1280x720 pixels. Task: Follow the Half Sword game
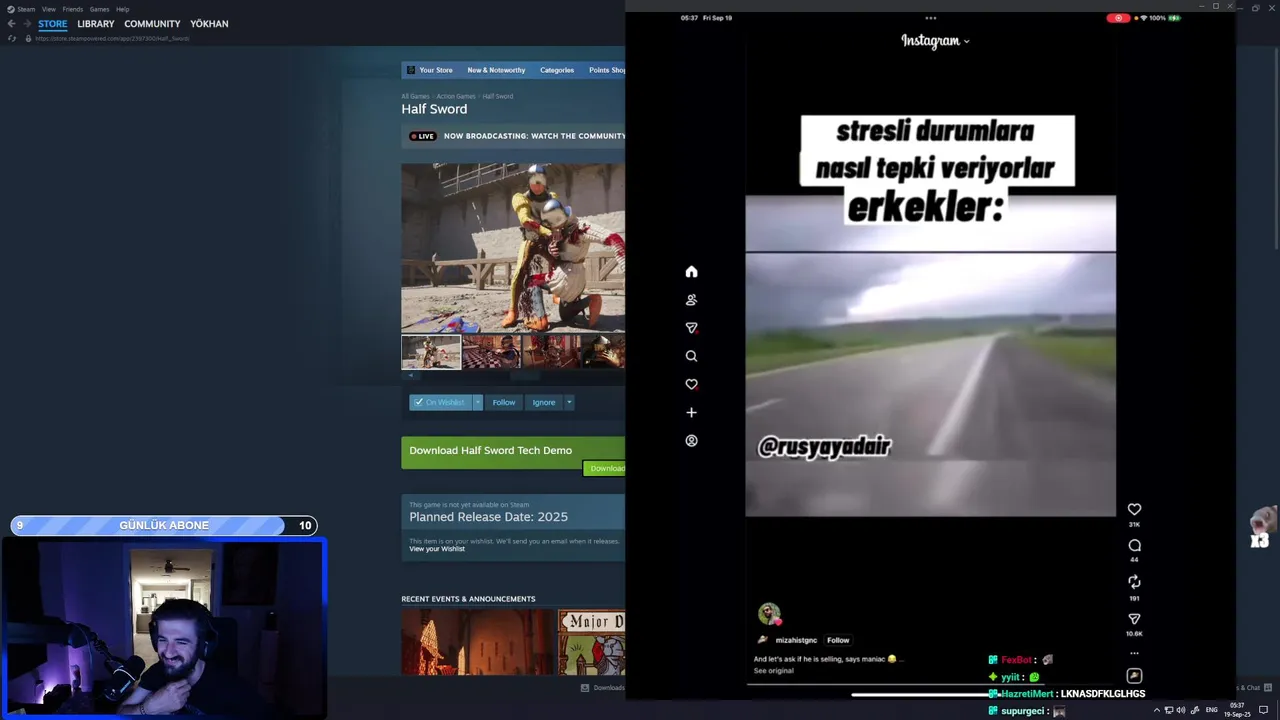tap(504, 402)
